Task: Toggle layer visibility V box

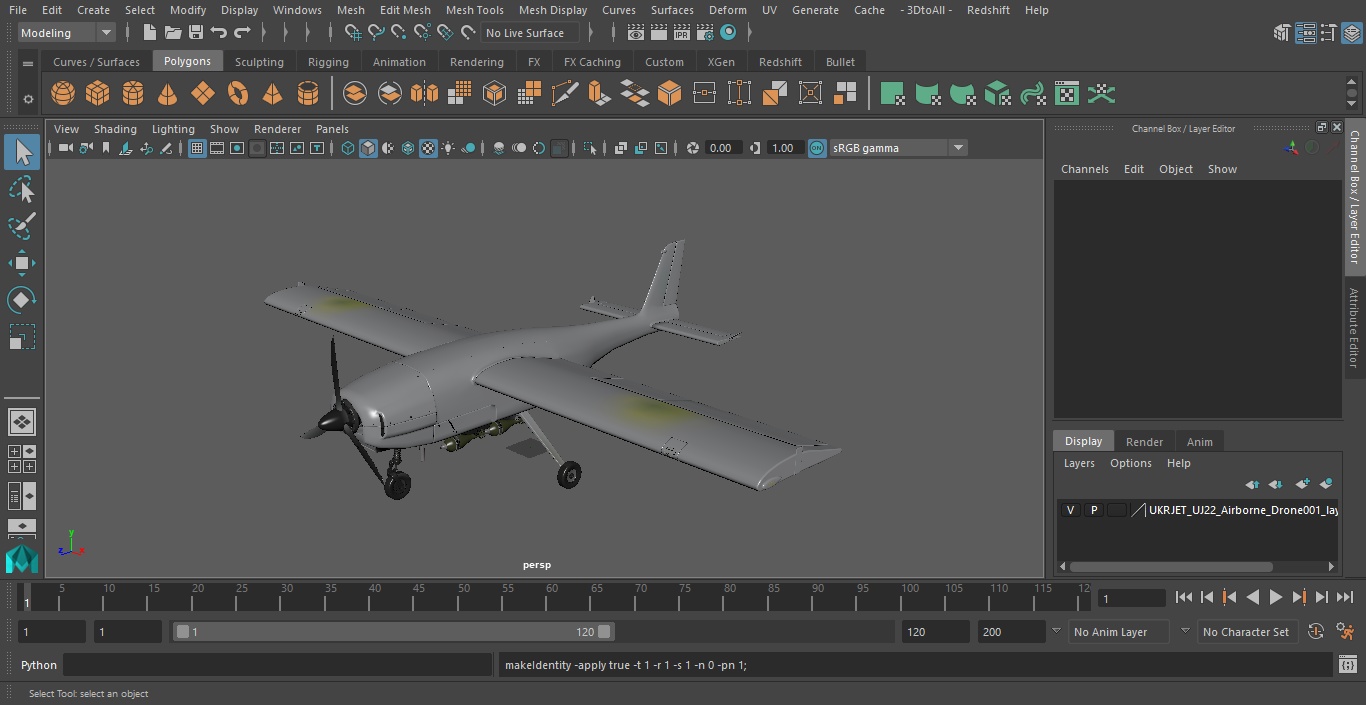Action: (1070, 510)
